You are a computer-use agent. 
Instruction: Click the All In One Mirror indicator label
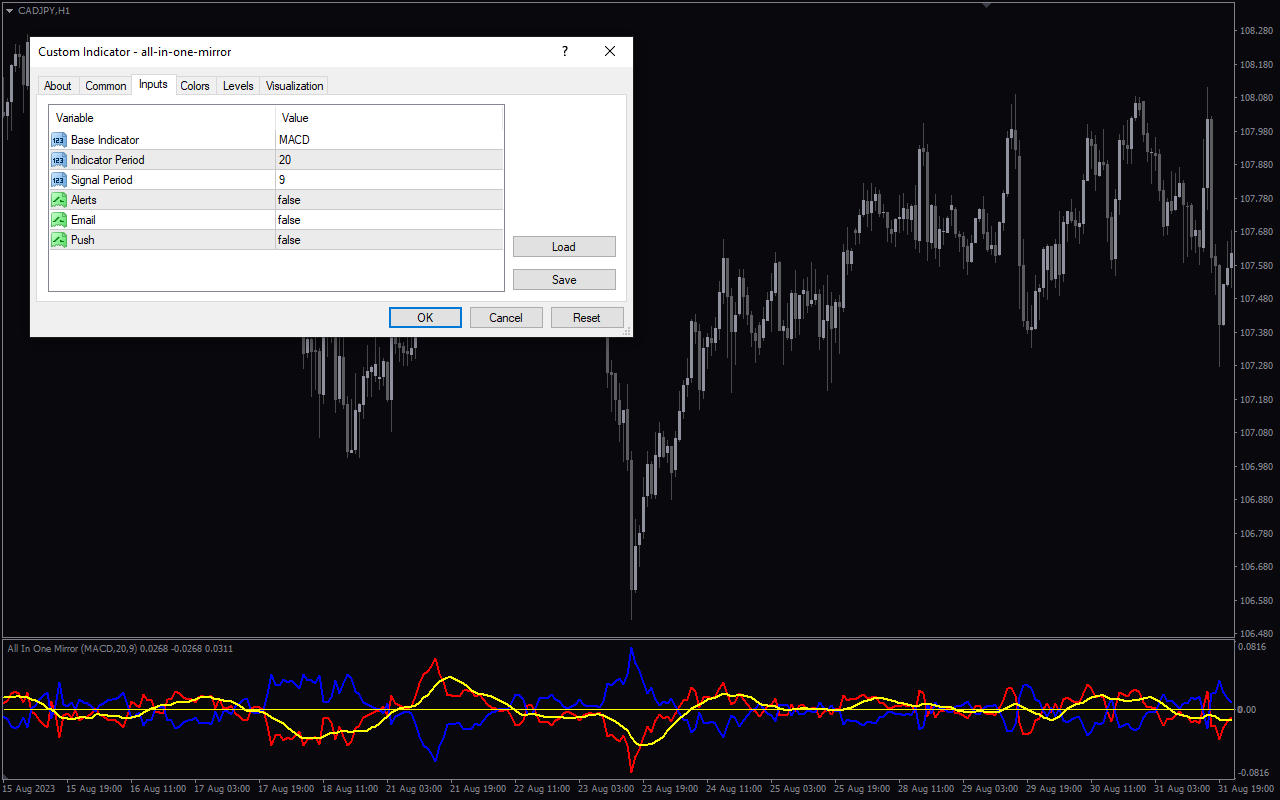point(120,649)
